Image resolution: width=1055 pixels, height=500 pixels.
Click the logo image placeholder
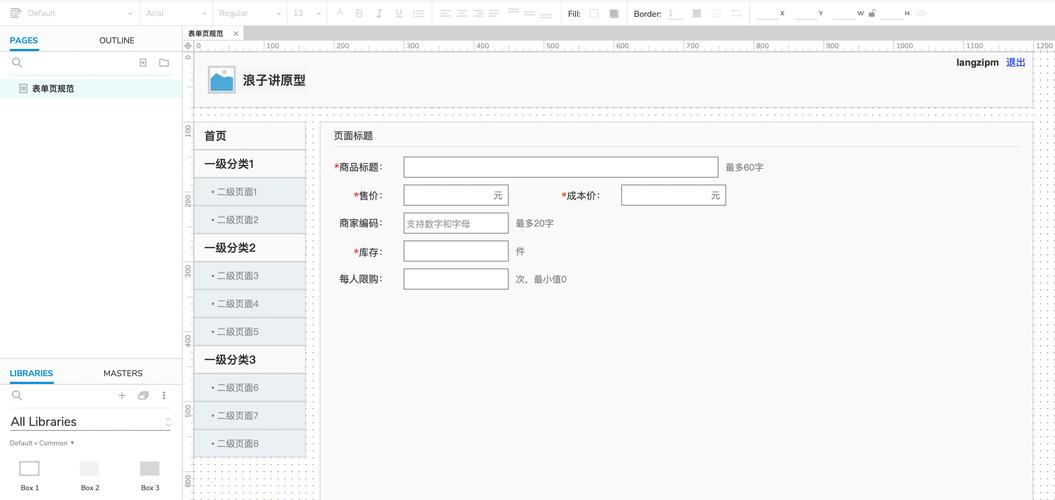click(x=221, y=79)
